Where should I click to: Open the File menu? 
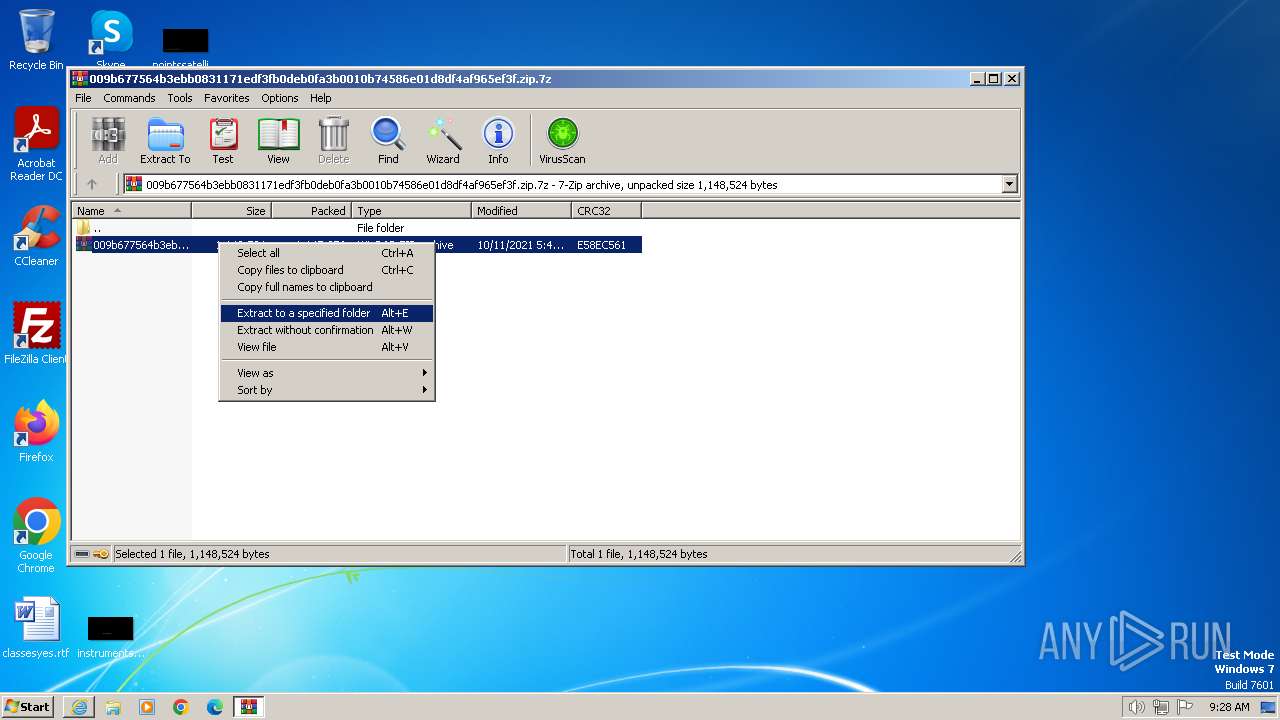(x=83, y=98)
